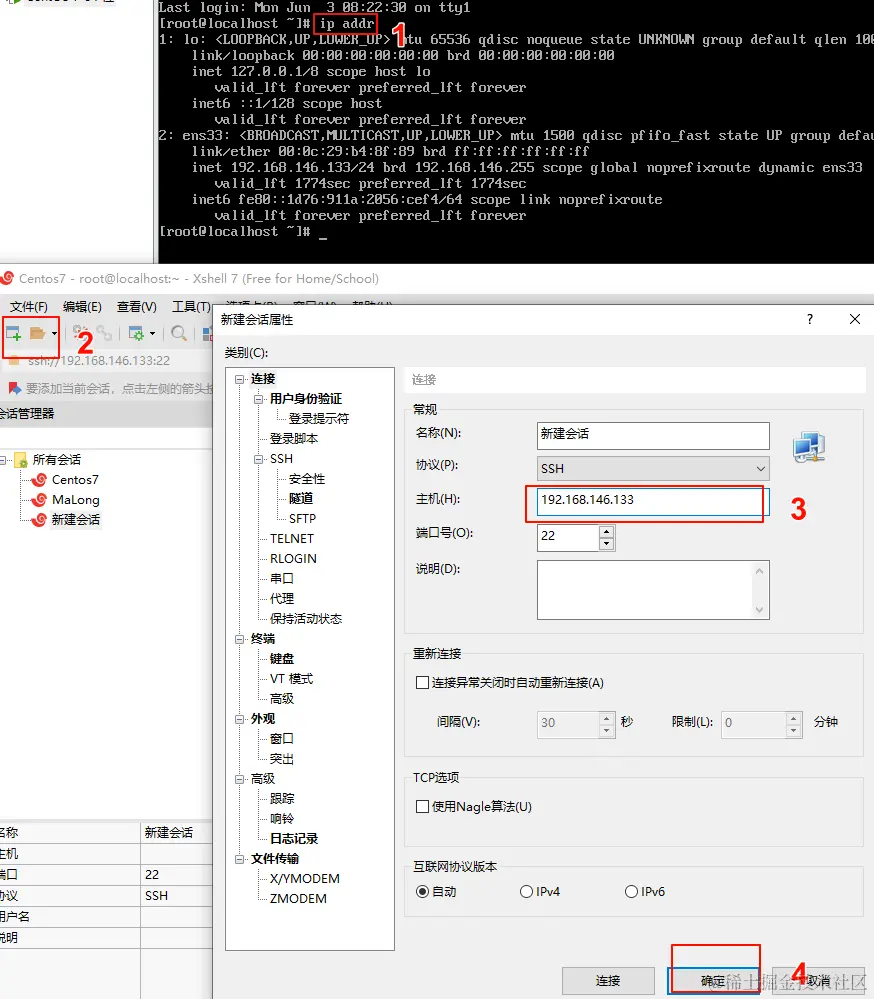Collapse the 用户身份验证 node
The width and height of the screenshot is (874, 999).
[259, 399]
